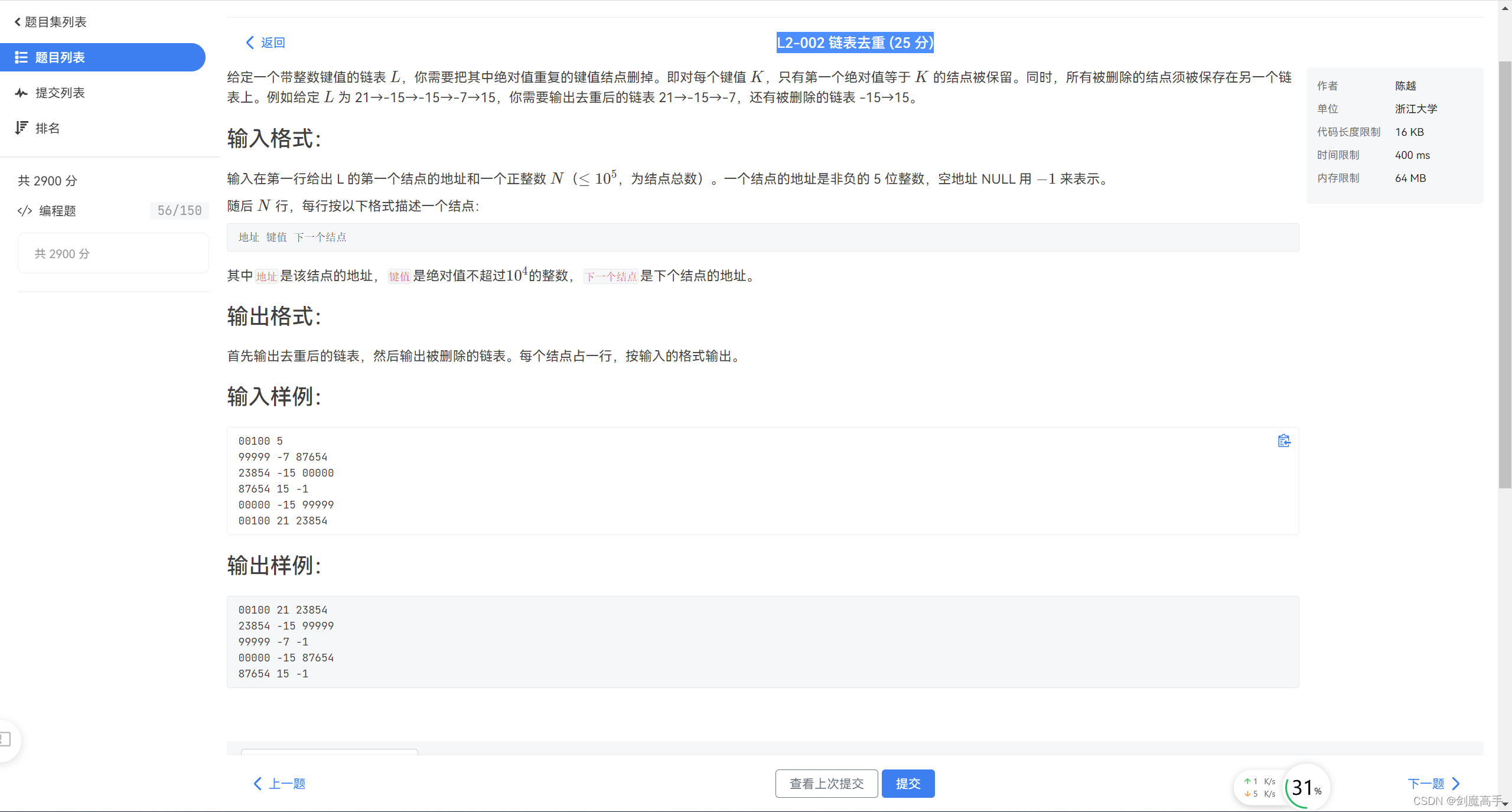
Task: Click the 查看上次提交 button
Action: (826, 784)
